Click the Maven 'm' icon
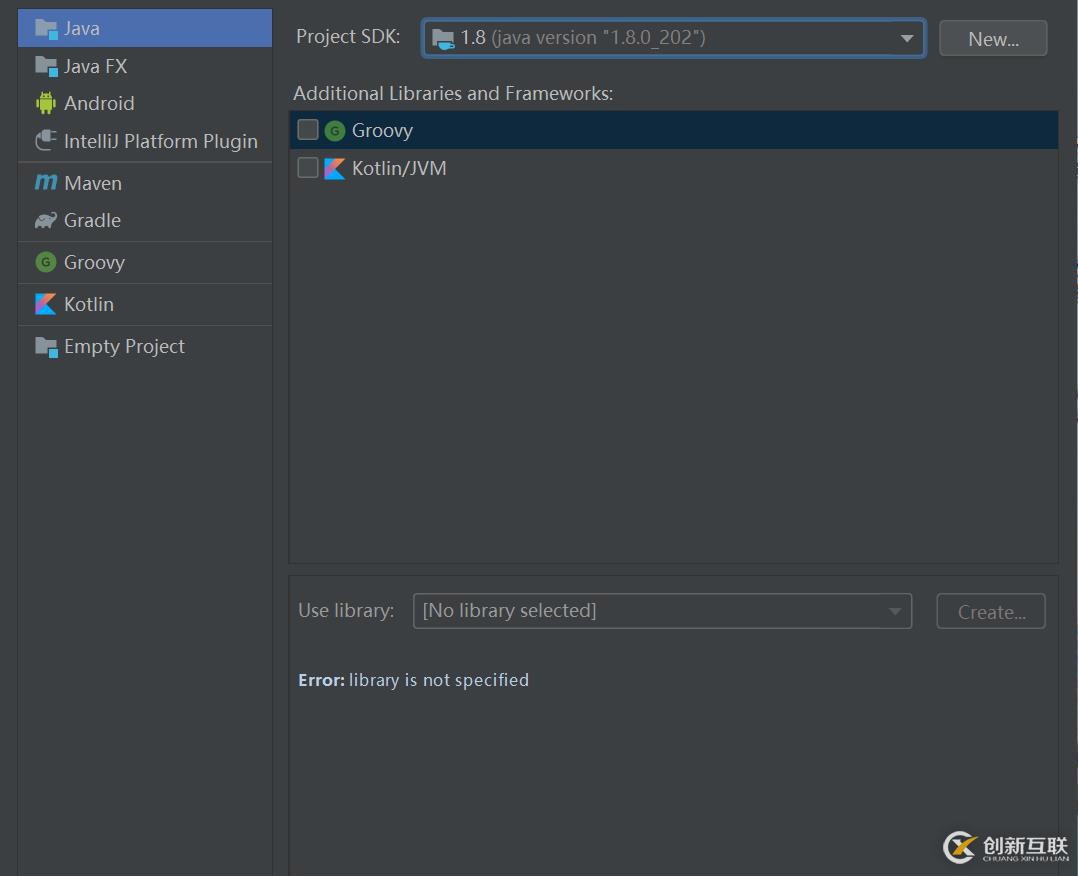 click(46, 182)
